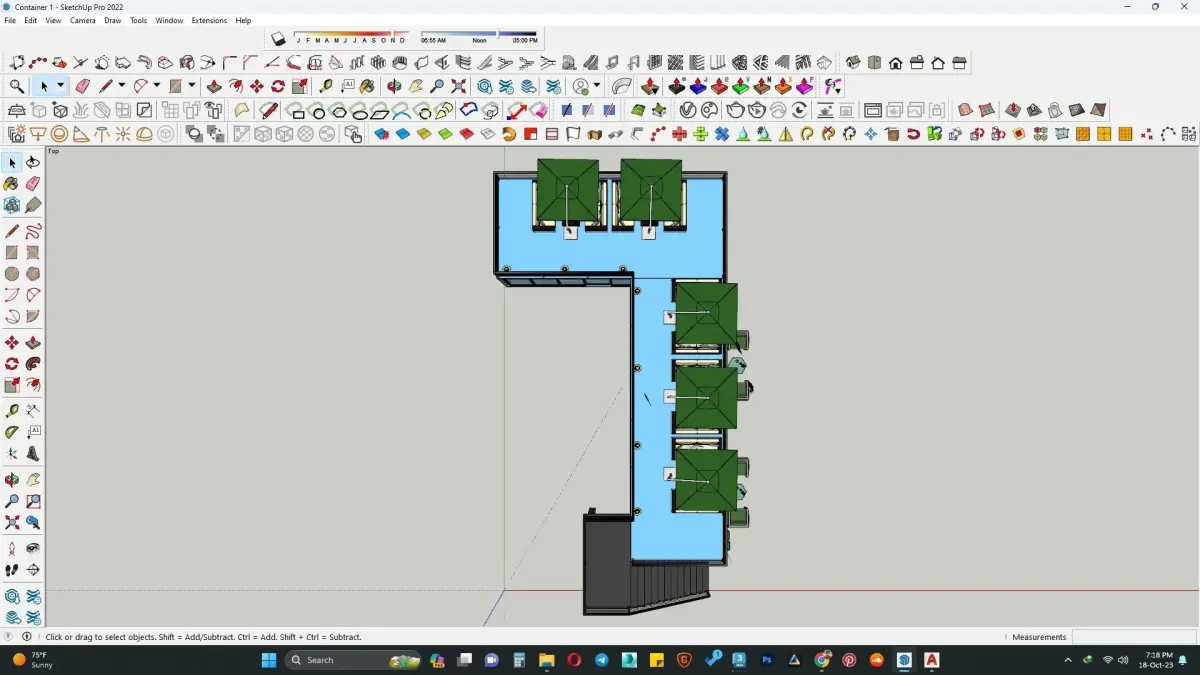This screenshot has width=1200, height=675.
Task: Select the Line pencil tool in left toolbar
Action: pyautogui.click(x=12, y=231)
